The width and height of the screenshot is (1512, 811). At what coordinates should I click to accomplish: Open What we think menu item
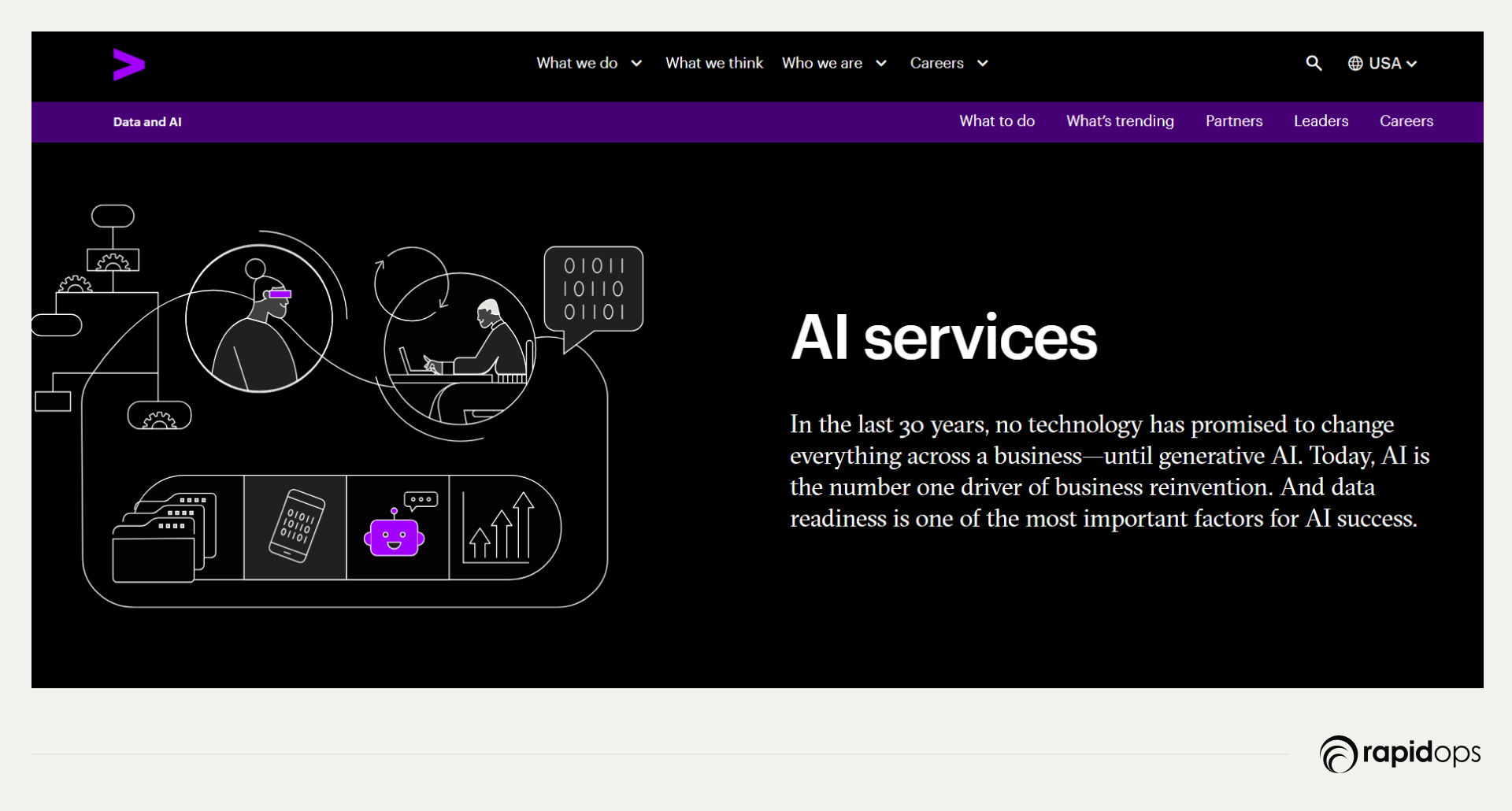click(713, 63)
